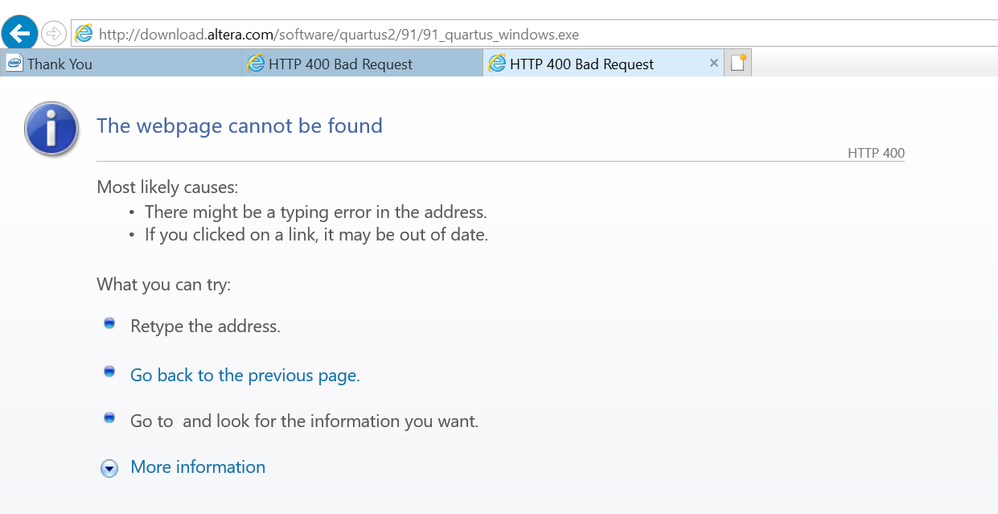Click the Intel favicon on Thank You tab
The image size is (998, 514).
[14, 64]
